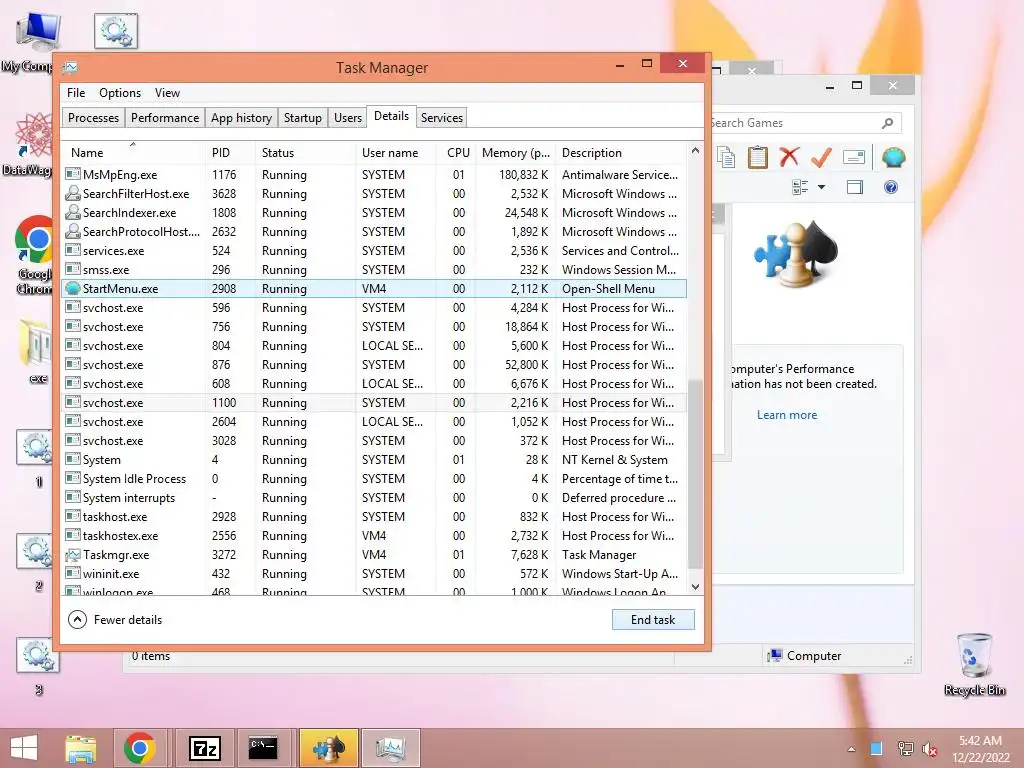Select the taskhostex.exe process
The width and height of the screenshot is (1024, 768).
tap(374, 536)
